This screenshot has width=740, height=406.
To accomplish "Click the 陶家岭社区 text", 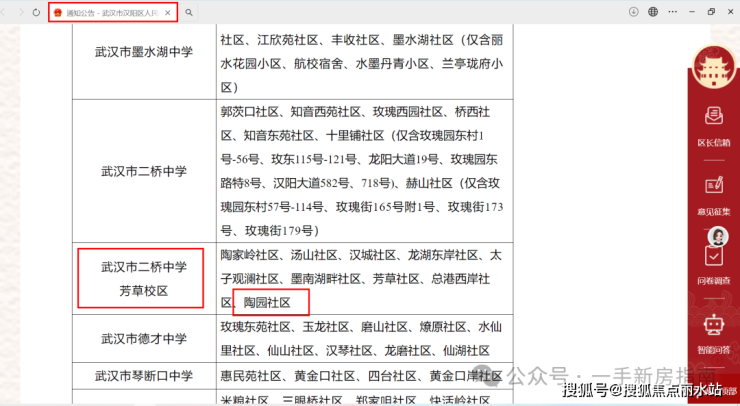I will coord(250,255).
